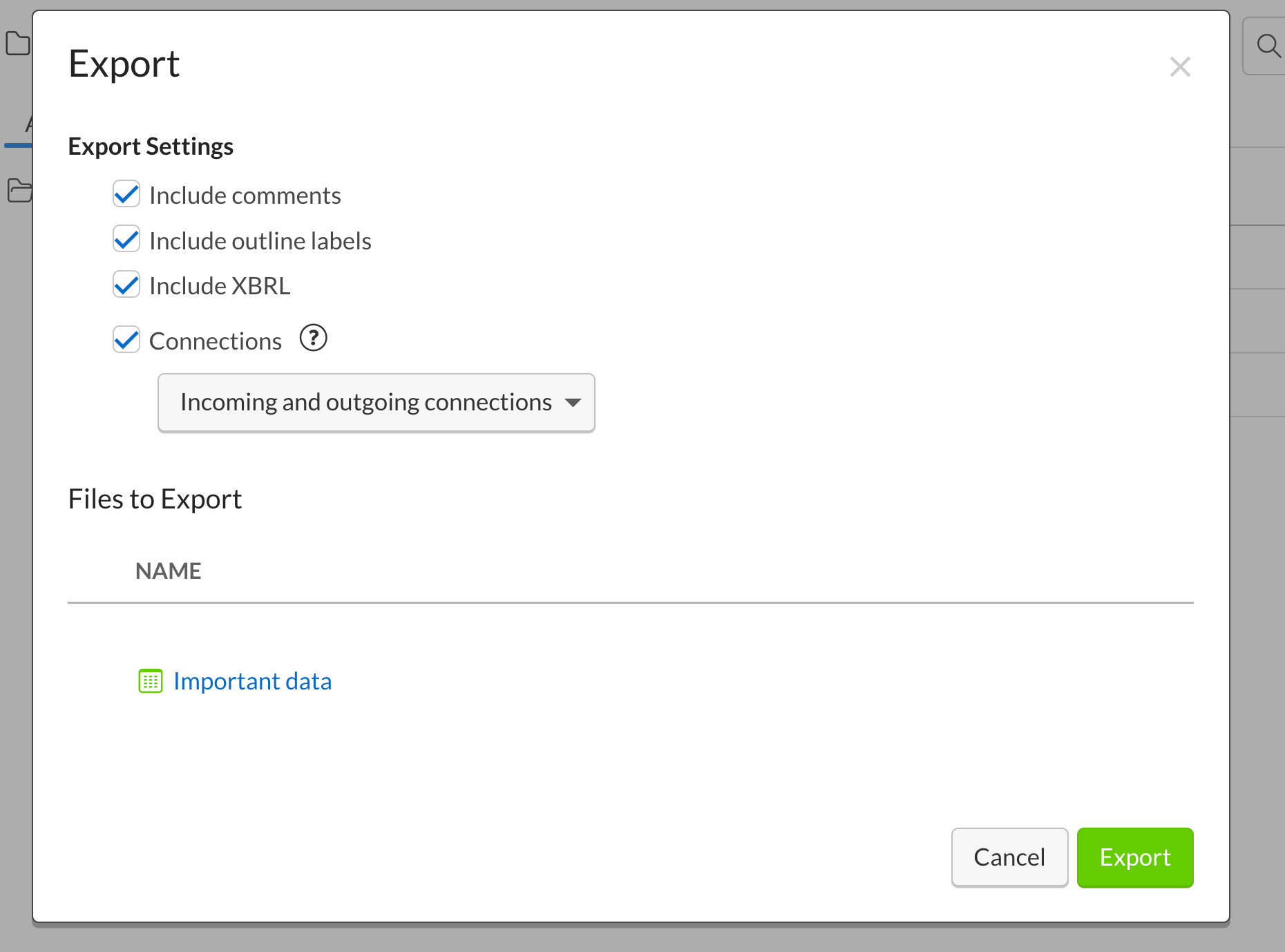
Task: Select the open folder icon in left sidebar
Action: [x=19, y=191]
